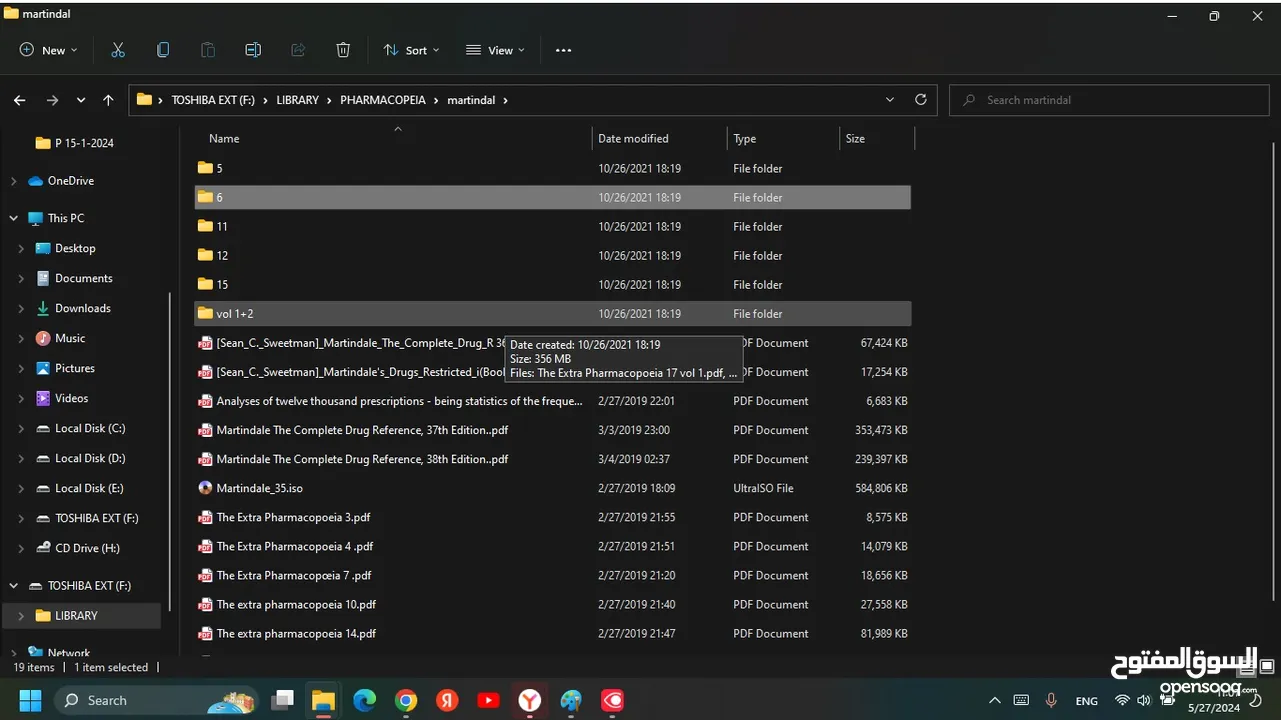Screen dimensions: 1281x720
Task: Click the Wi-Fi network tray icon
Action: 1122,700
